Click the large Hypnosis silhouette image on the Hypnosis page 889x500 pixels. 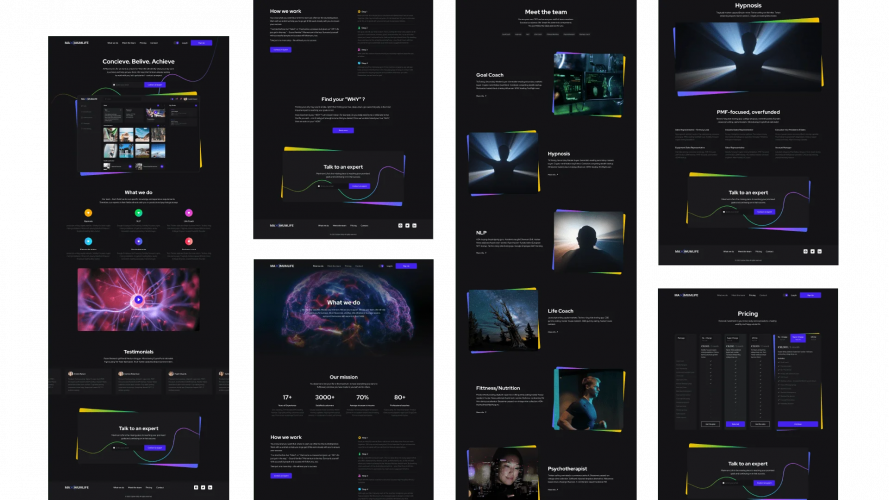pos(748,57)
